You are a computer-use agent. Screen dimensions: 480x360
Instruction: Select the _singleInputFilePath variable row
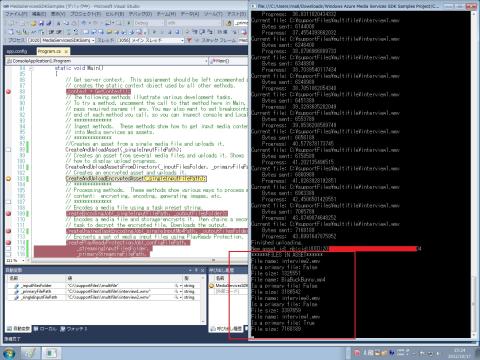104,297
